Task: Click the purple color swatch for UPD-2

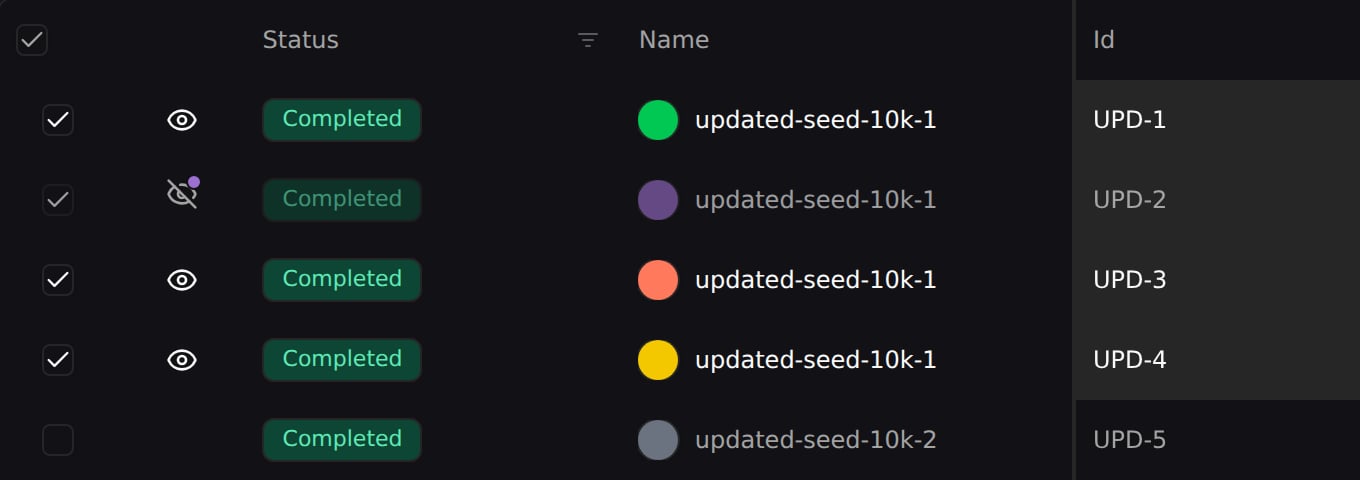Action: point(658,200)
